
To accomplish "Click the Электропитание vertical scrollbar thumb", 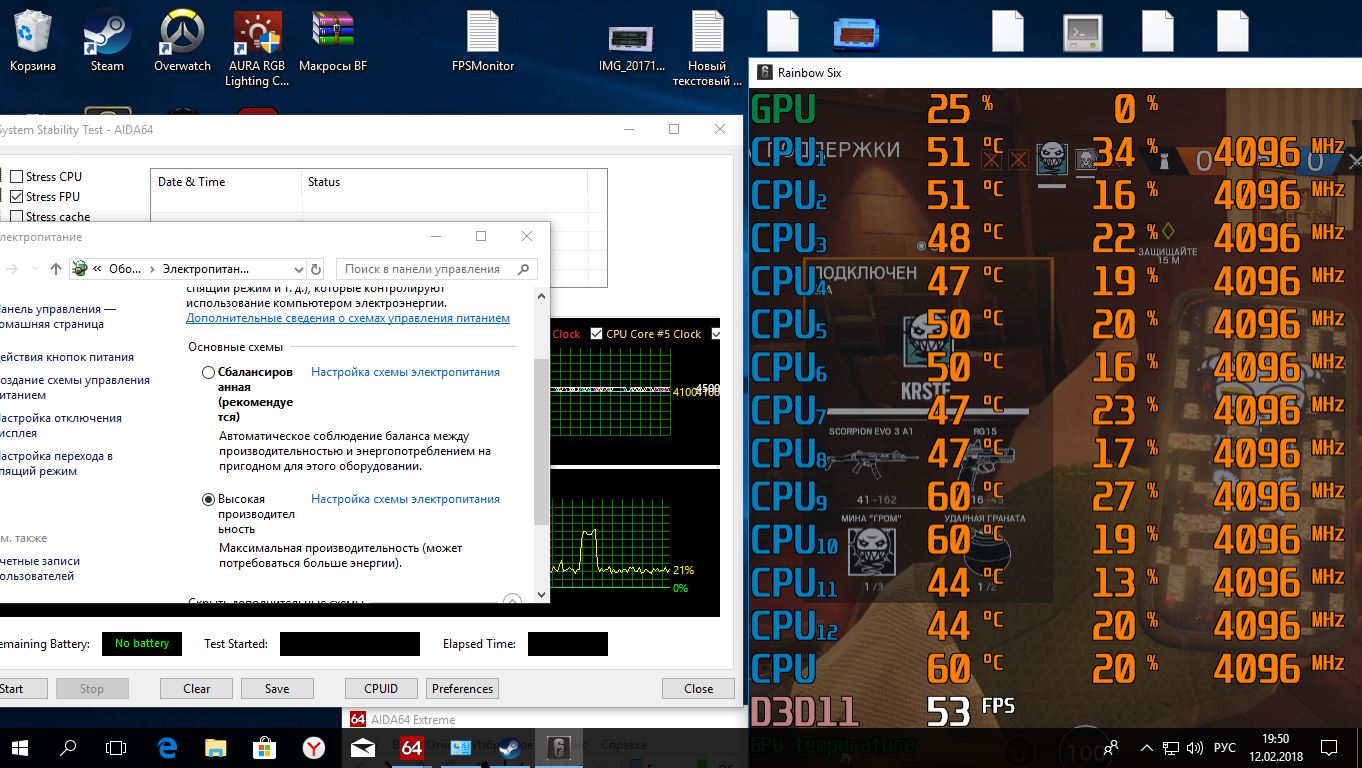I will click(541, 441).
